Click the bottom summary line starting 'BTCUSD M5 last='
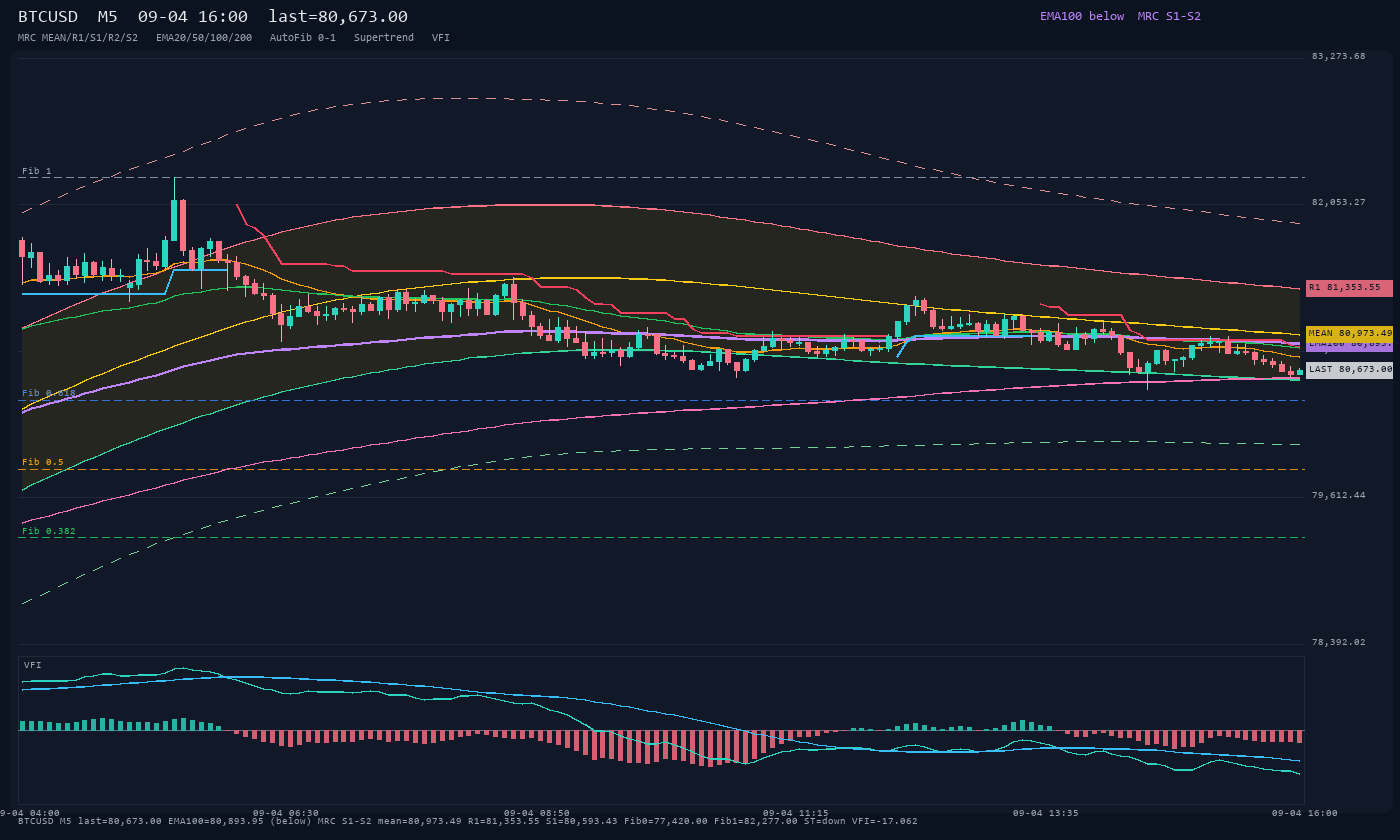This screenshot has width=1400, height=840. click(x=467, y=821)
